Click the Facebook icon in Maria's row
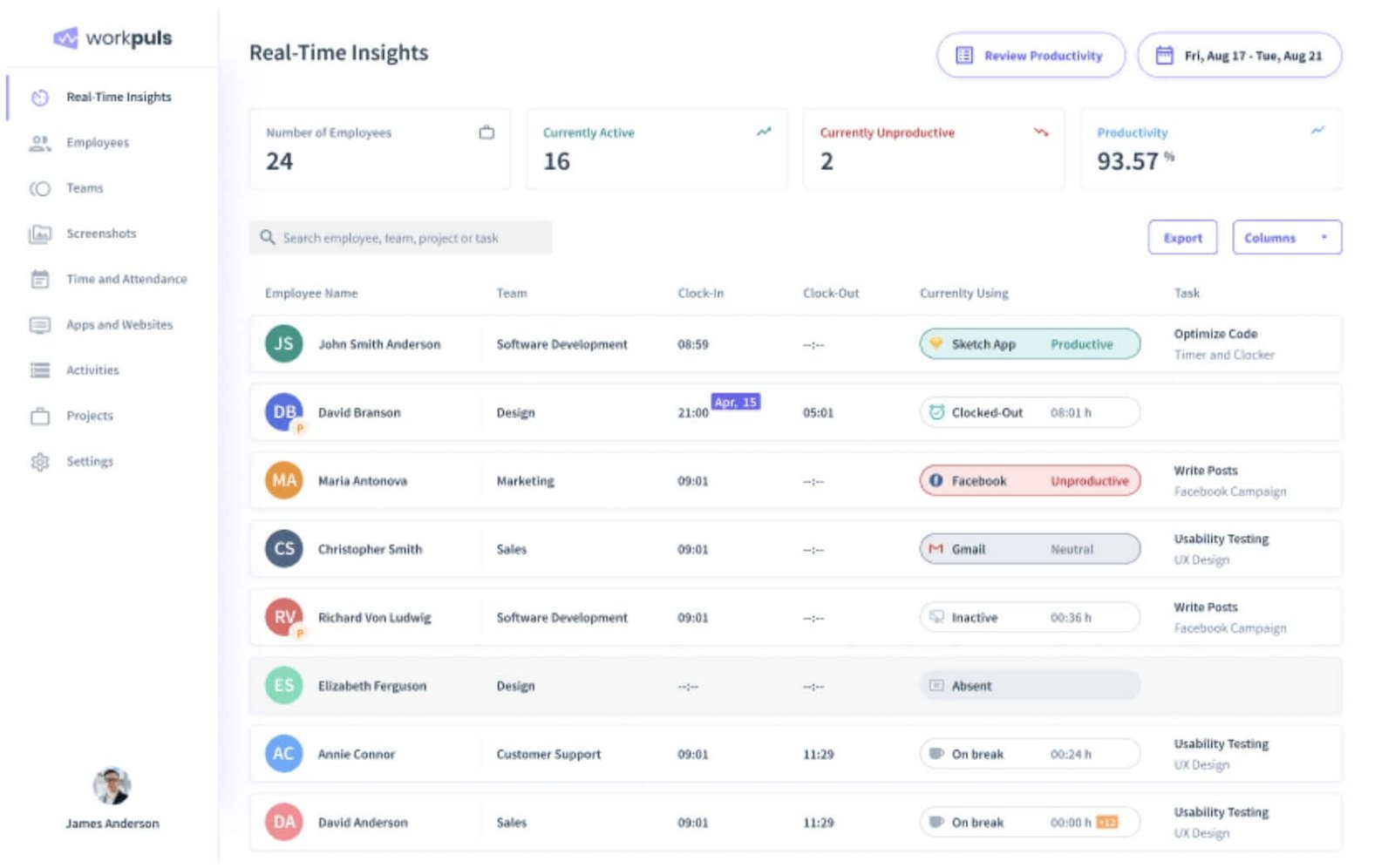 pos(936,480)
